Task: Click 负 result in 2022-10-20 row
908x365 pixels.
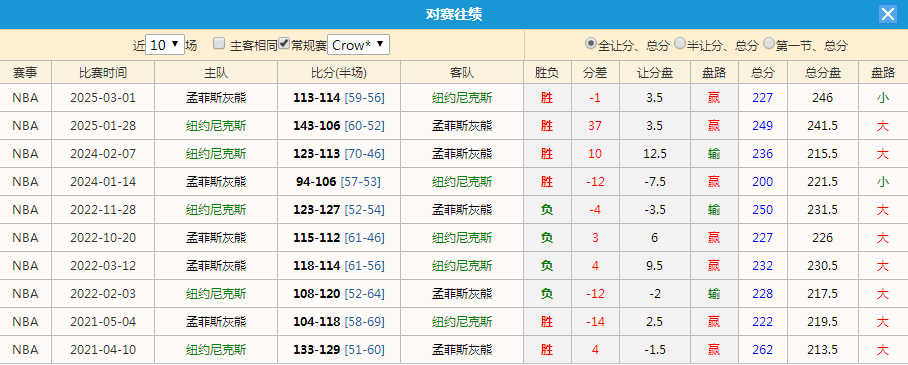Action: pyautogui.click(x=547, y=238)
